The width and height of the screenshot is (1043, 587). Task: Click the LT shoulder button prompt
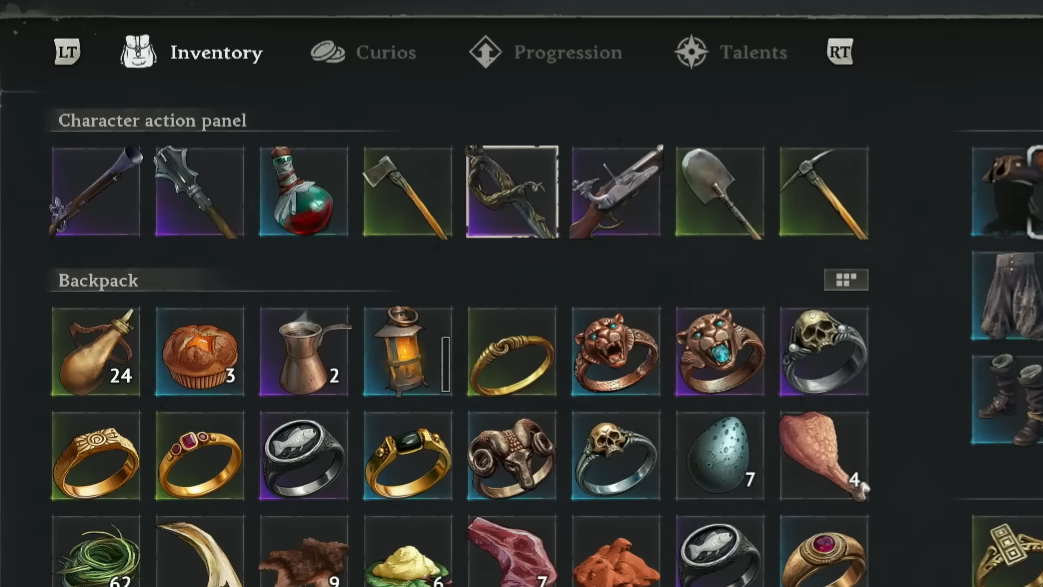(x=67, y=52)
